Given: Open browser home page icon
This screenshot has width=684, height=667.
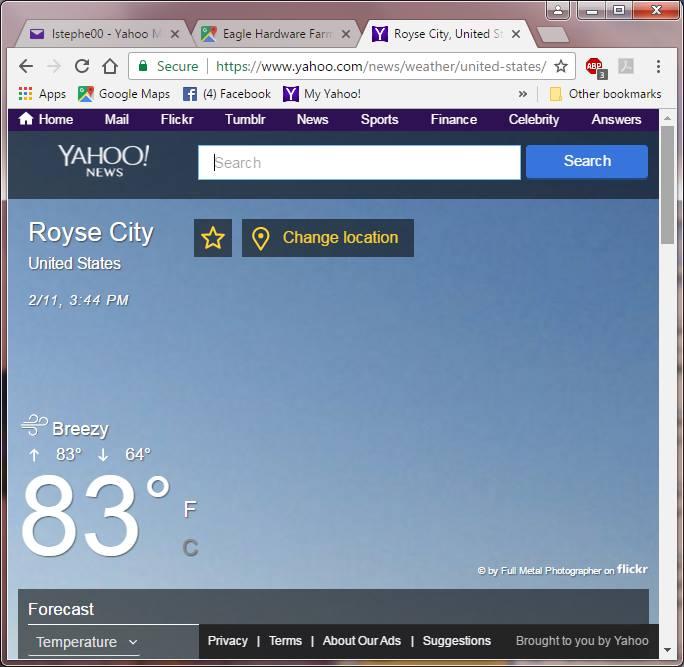Looking at the screenshot, I should point(110,66).
